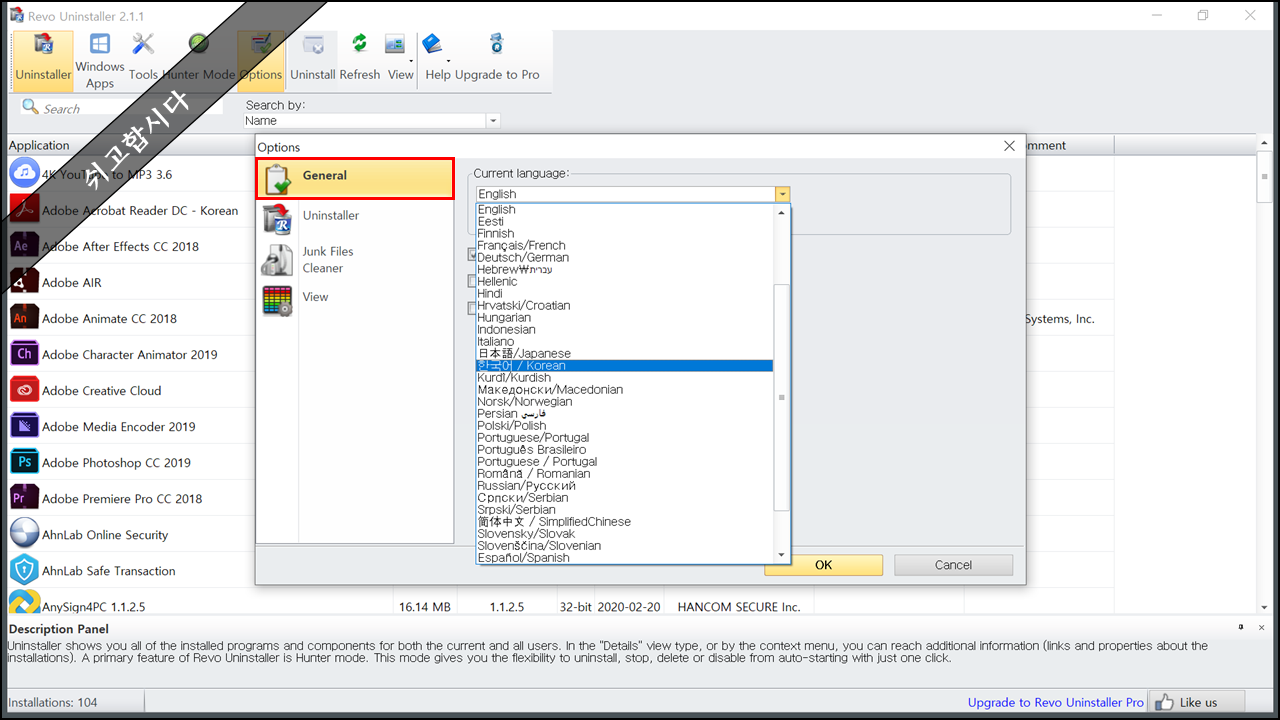Choose Polski/Polish in language list

[x=625, y=426]
